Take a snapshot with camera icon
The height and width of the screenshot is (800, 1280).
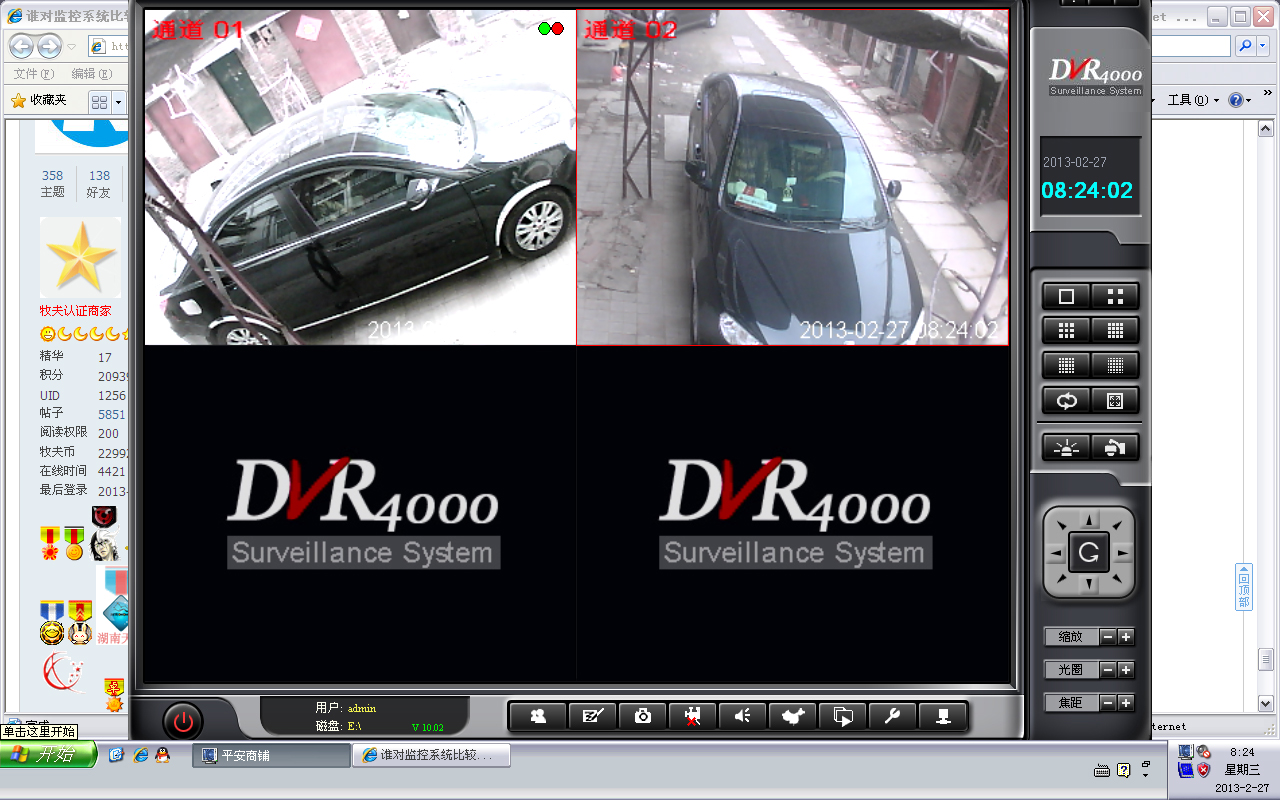pyautogui.click(x=642, y=716)
